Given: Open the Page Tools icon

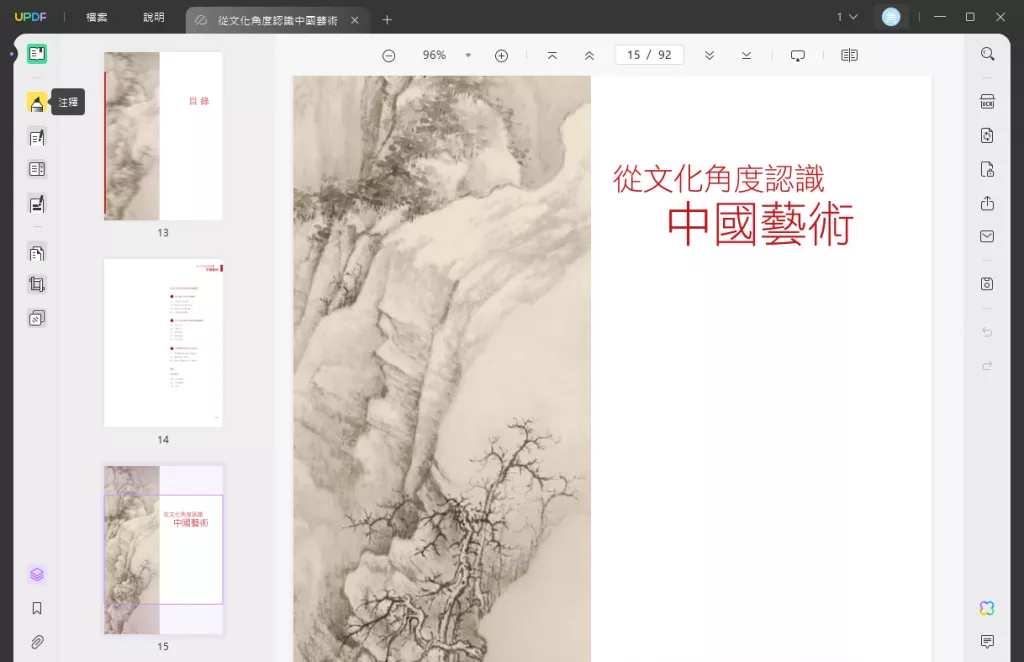Looking at the screenshot, I should tap(37, 253).
